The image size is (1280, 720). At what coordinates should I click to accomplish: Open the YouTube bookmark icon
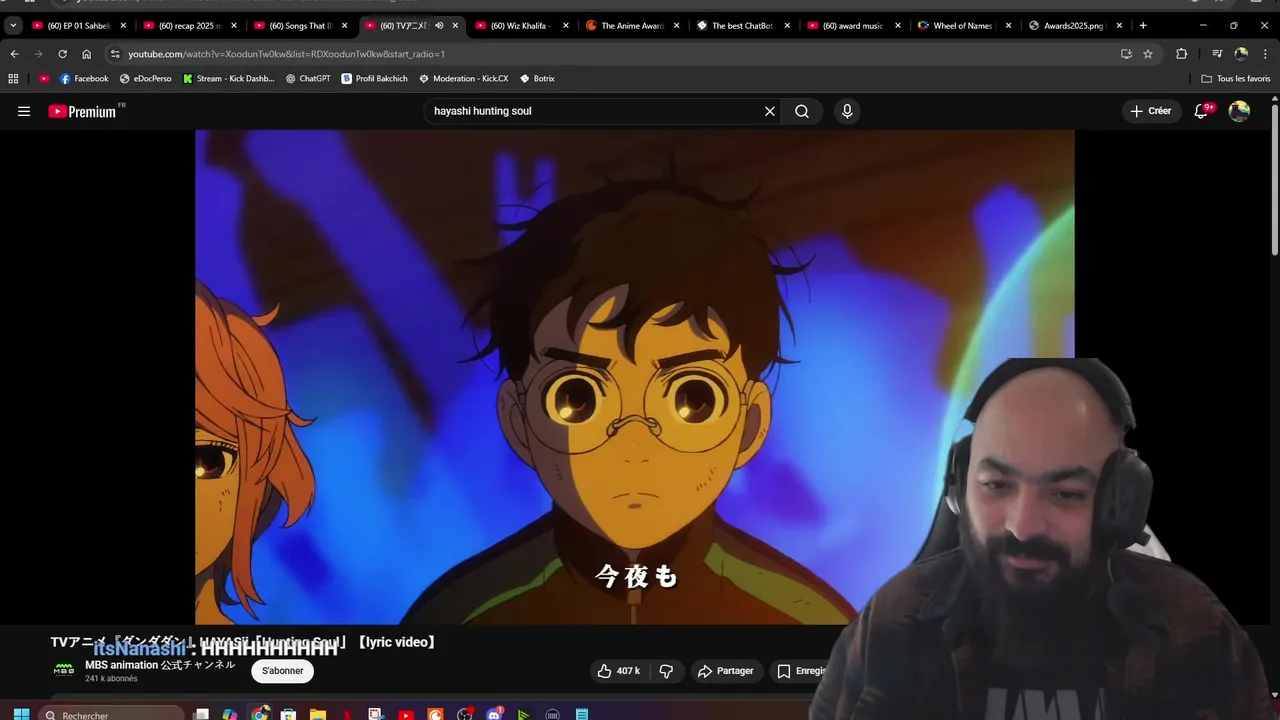pyautogui.click(x=44, y=78)
